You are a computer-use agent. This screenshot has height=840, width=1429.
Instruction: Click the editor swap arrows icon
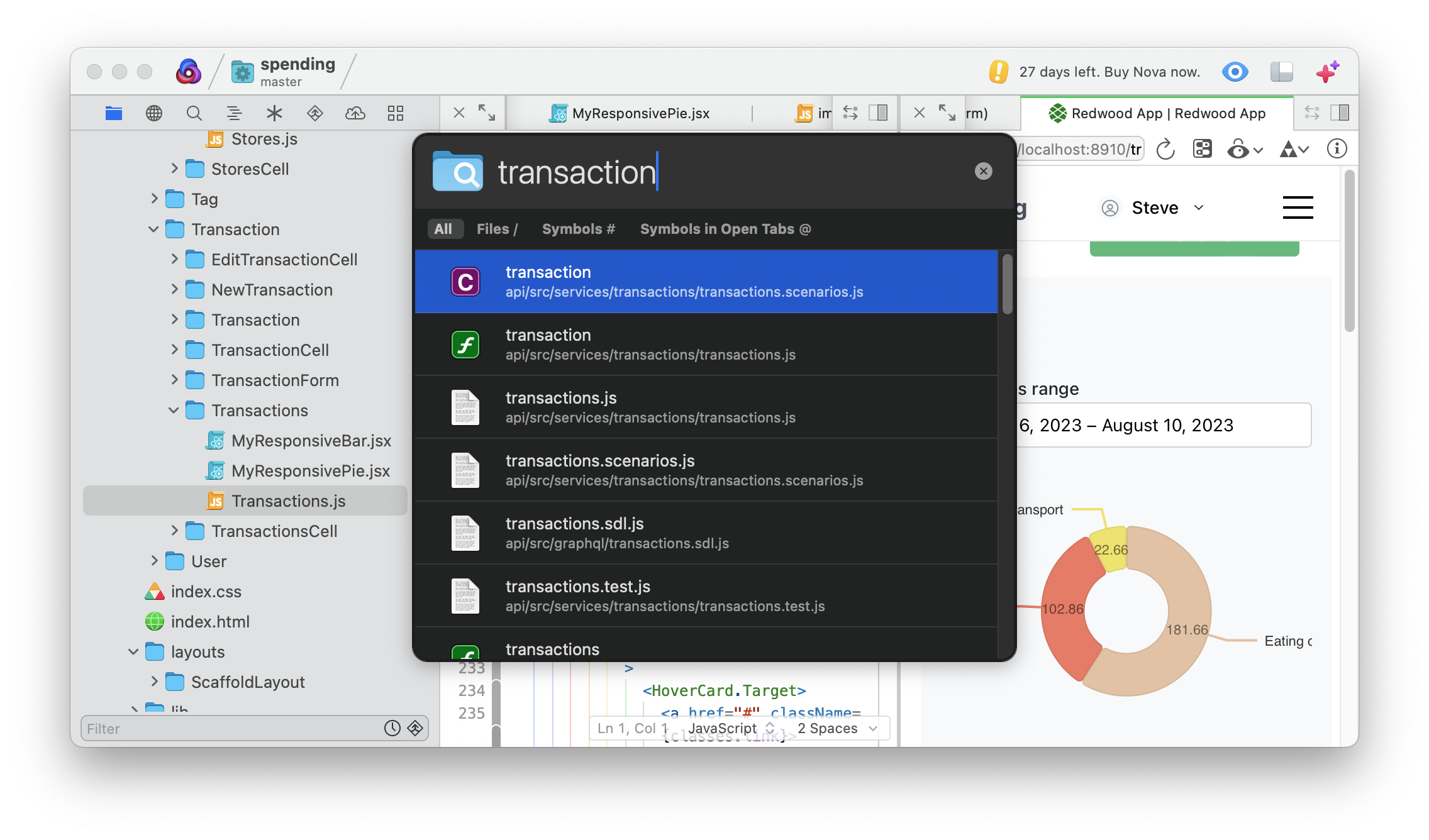(x=850, y=113)
